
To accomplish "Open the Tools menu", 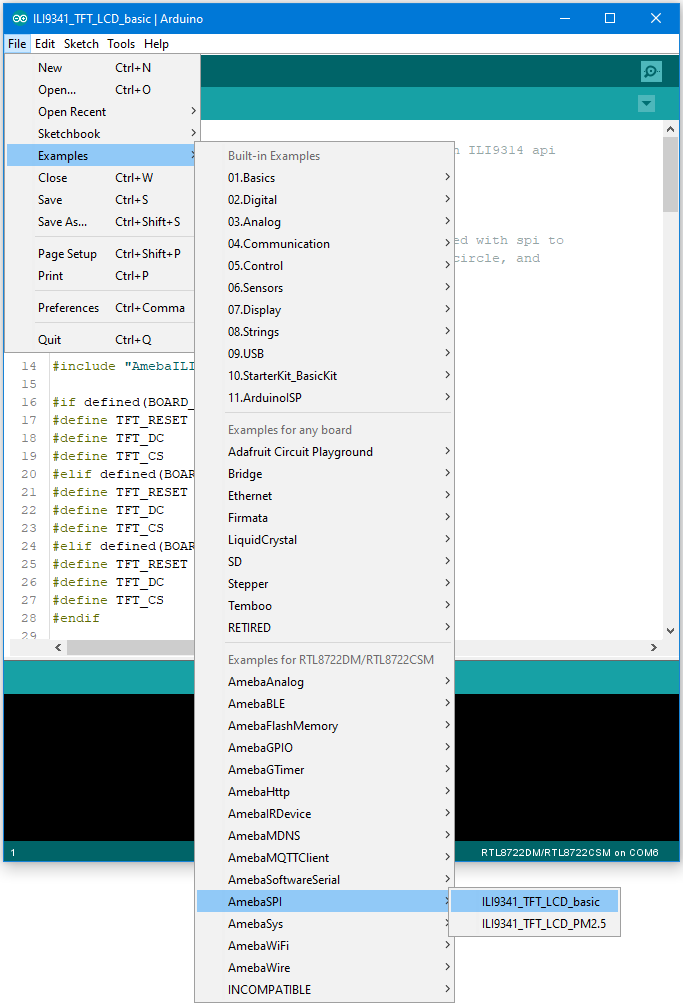I will click(121, 44).
